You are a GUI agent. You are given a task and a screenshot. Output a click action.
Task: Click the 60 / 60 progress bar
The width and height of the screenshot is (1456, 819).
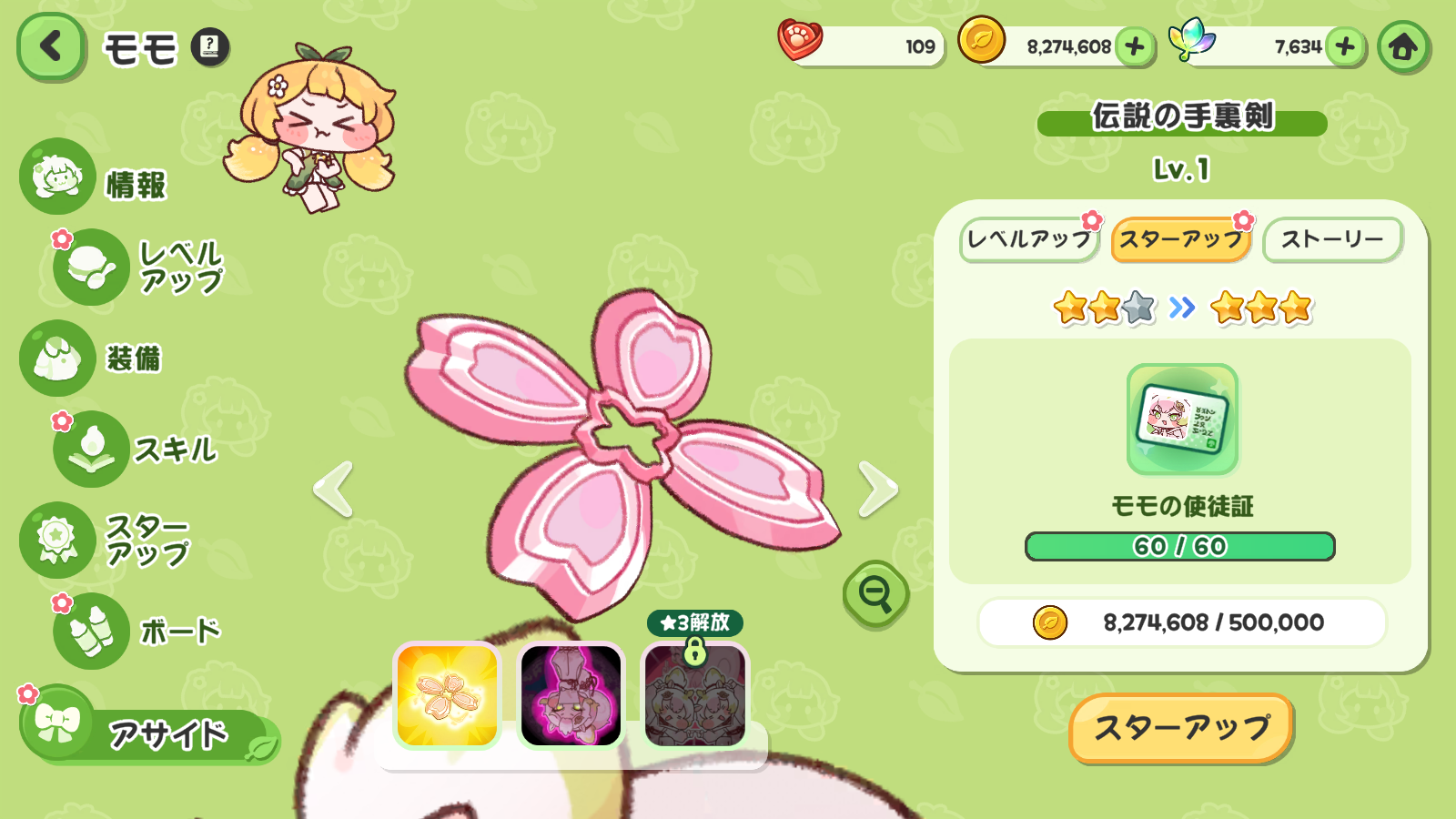coord(1180,546)
